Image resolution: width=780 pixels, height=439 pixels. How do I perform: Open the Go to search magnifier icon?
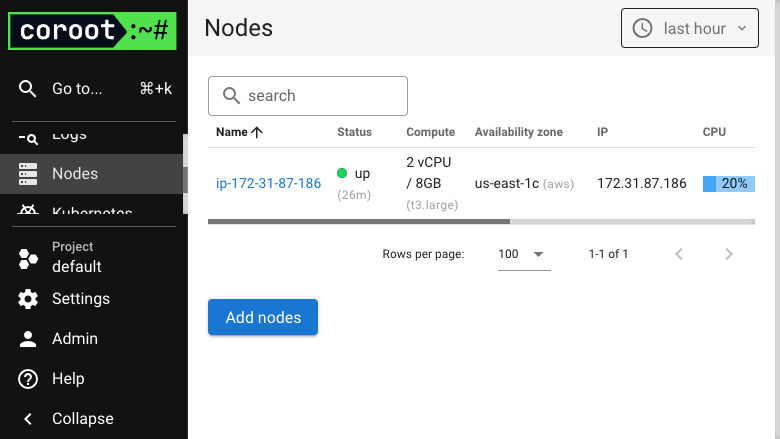click(27, 88)
